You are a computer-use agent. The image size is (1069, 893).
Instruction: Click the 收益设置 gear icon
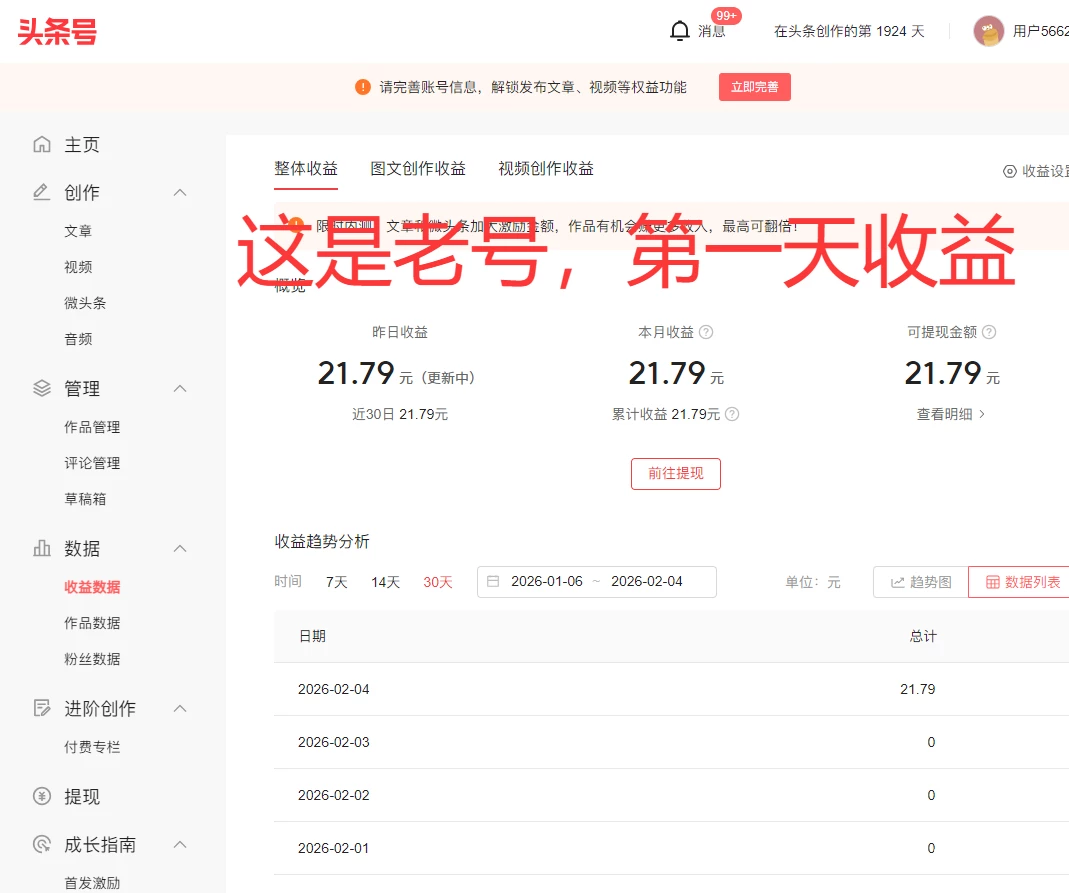coord(1010,171)
